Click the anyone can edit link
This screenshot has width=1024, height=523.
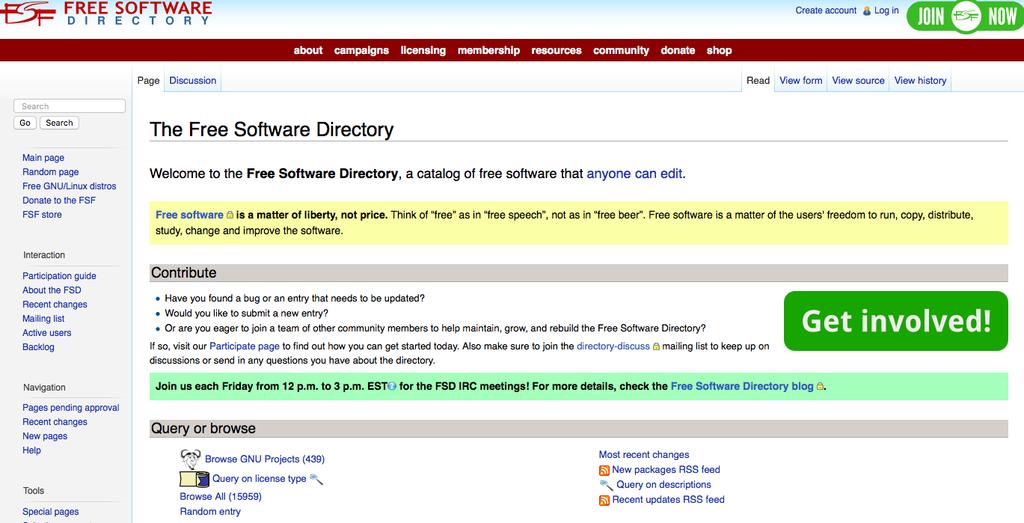point(634,174)
